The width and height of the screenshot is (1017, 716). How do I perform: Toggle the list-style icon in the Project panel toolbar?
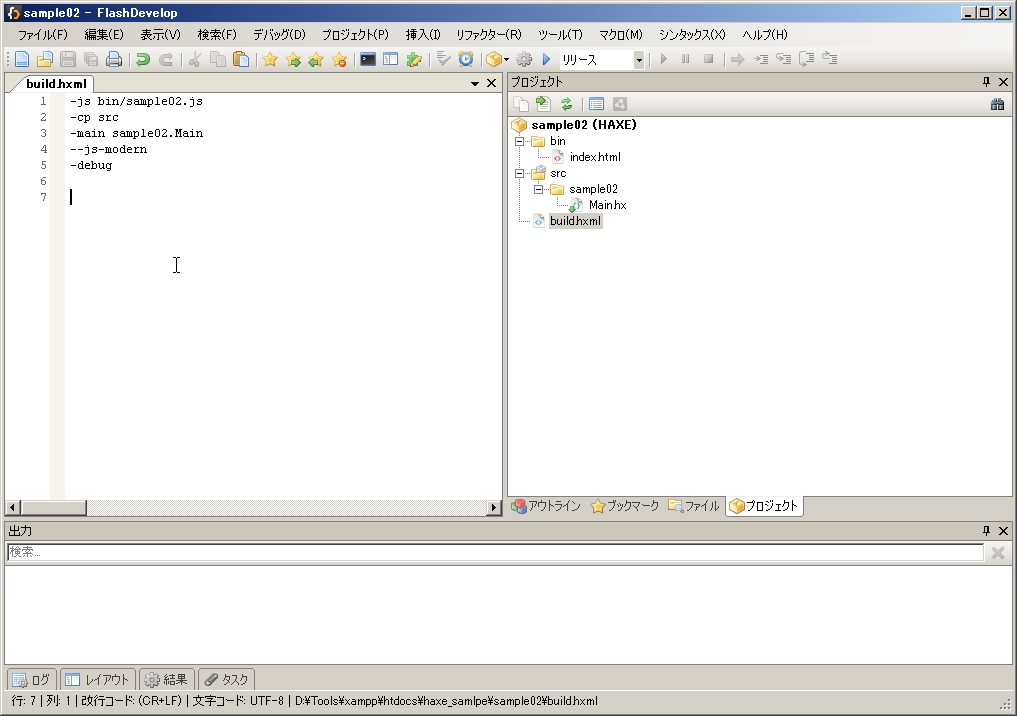596,104
